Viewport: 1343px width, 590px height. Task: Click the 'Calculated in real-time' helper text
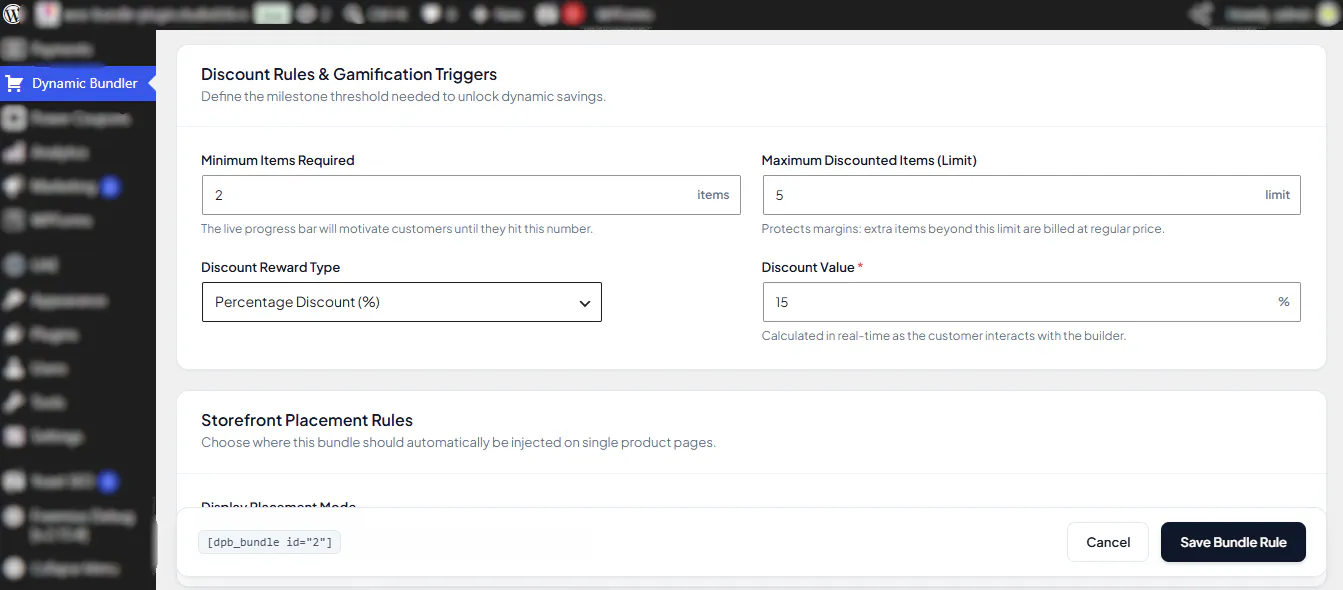(944, 336)
